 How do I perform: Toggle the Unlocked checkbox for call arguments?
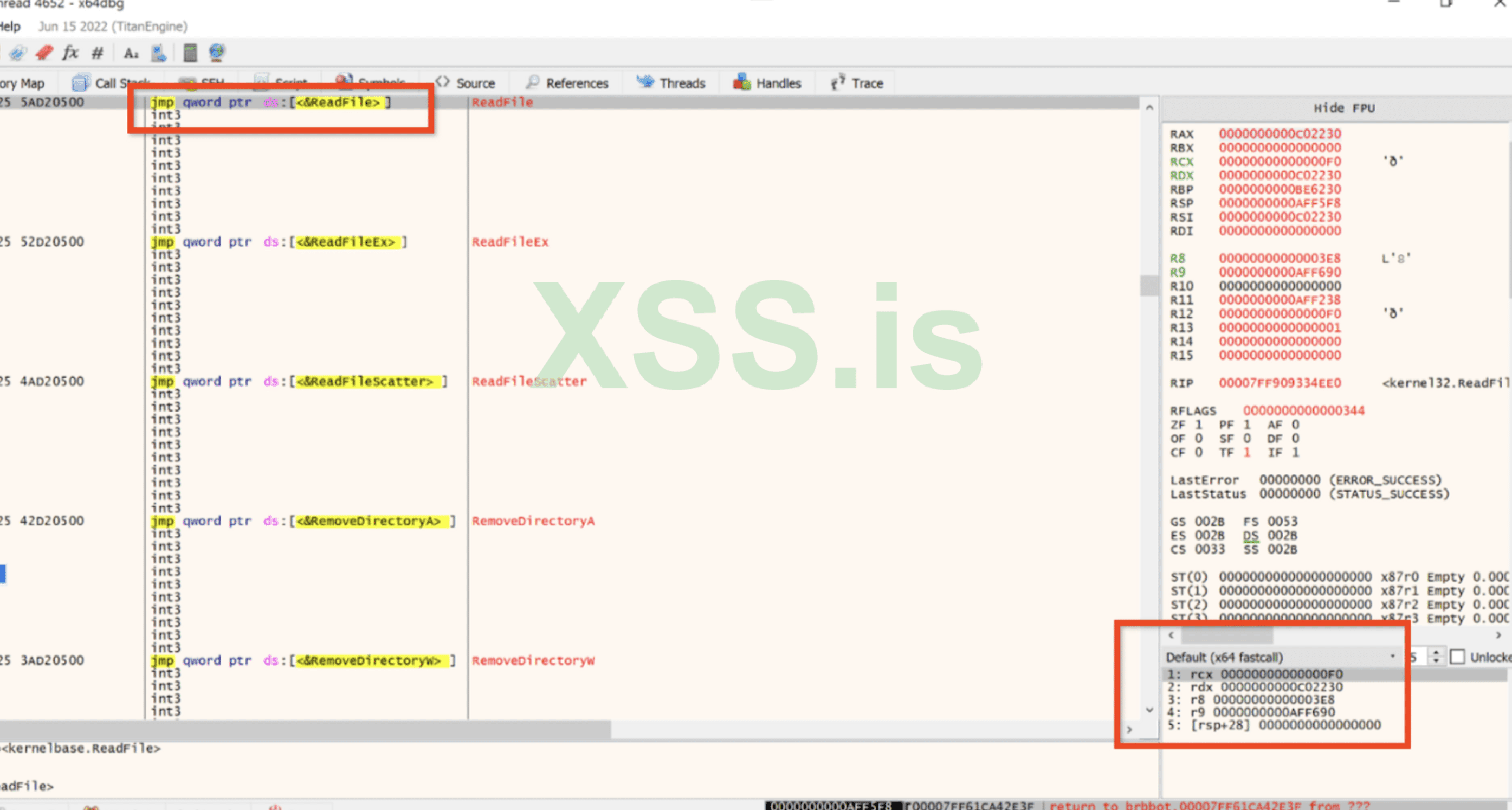(x=1457, y=657)
